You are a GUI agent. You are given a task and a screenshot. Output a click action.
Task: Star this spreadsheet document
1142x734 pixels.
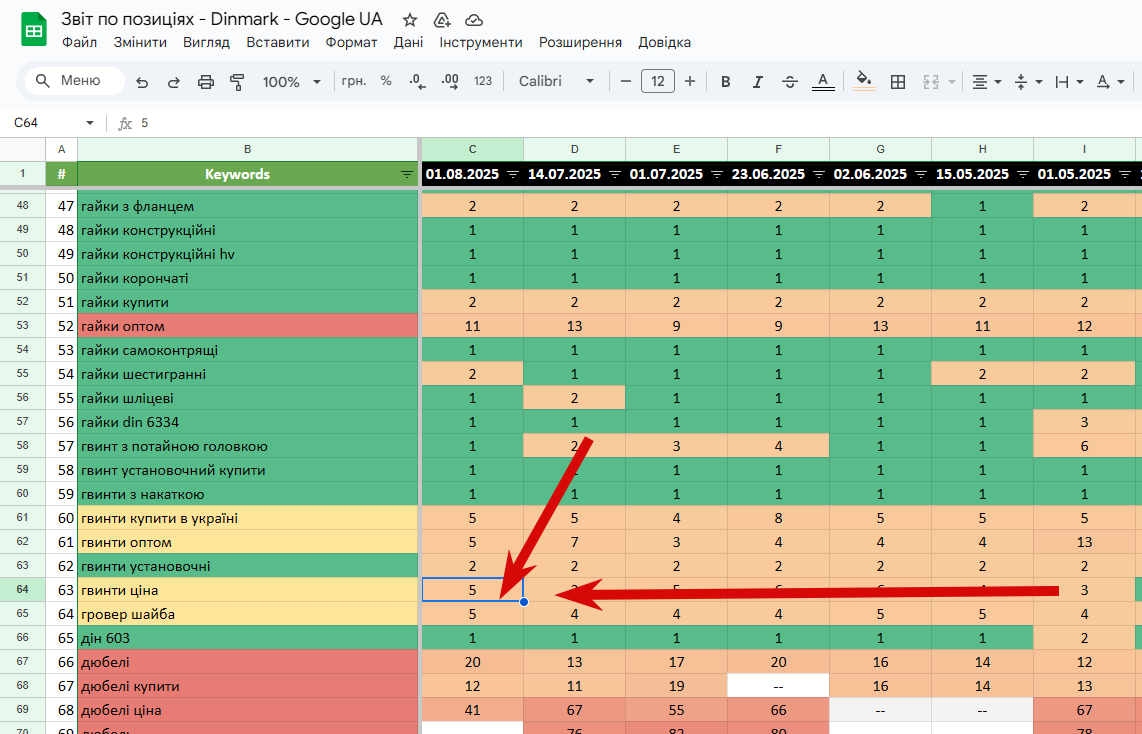pyautogui.click(x=410, y=20)
